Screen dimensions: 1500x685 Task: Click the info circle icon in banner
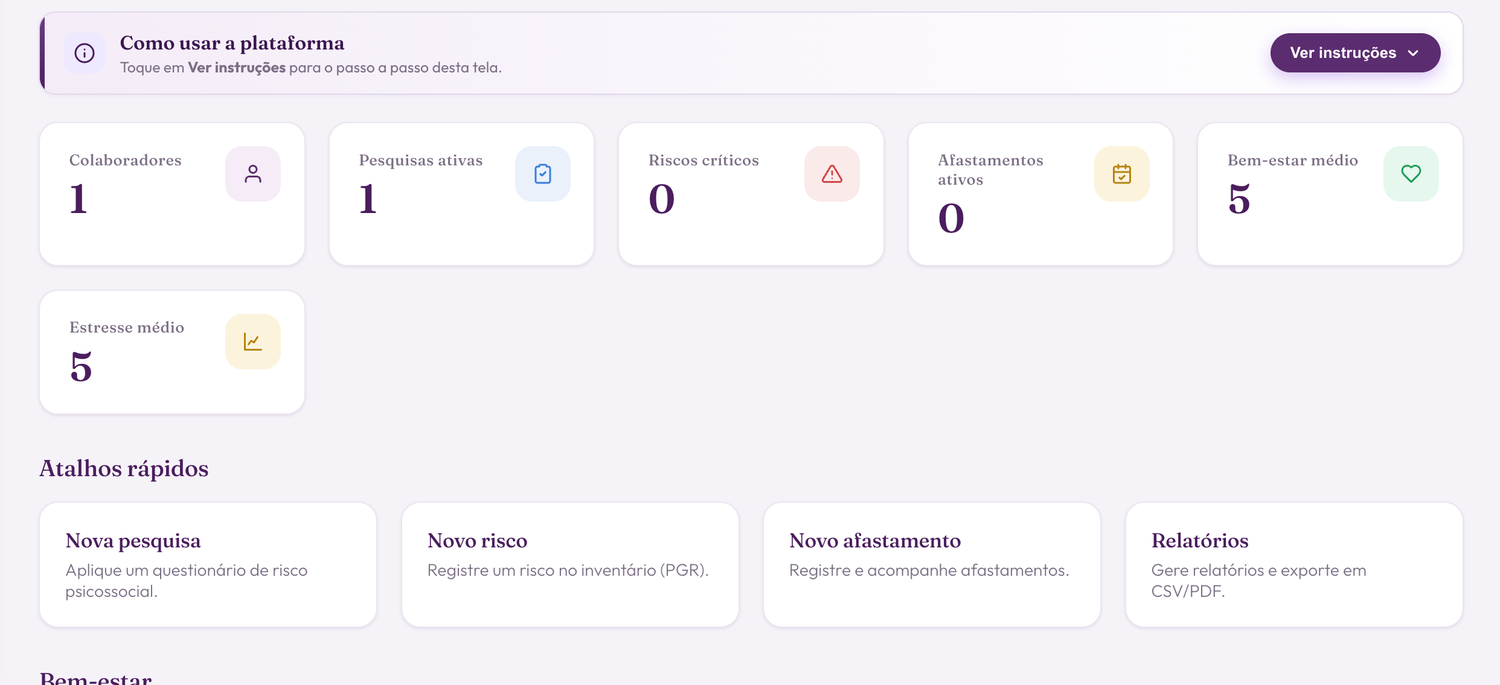(85, 53)
